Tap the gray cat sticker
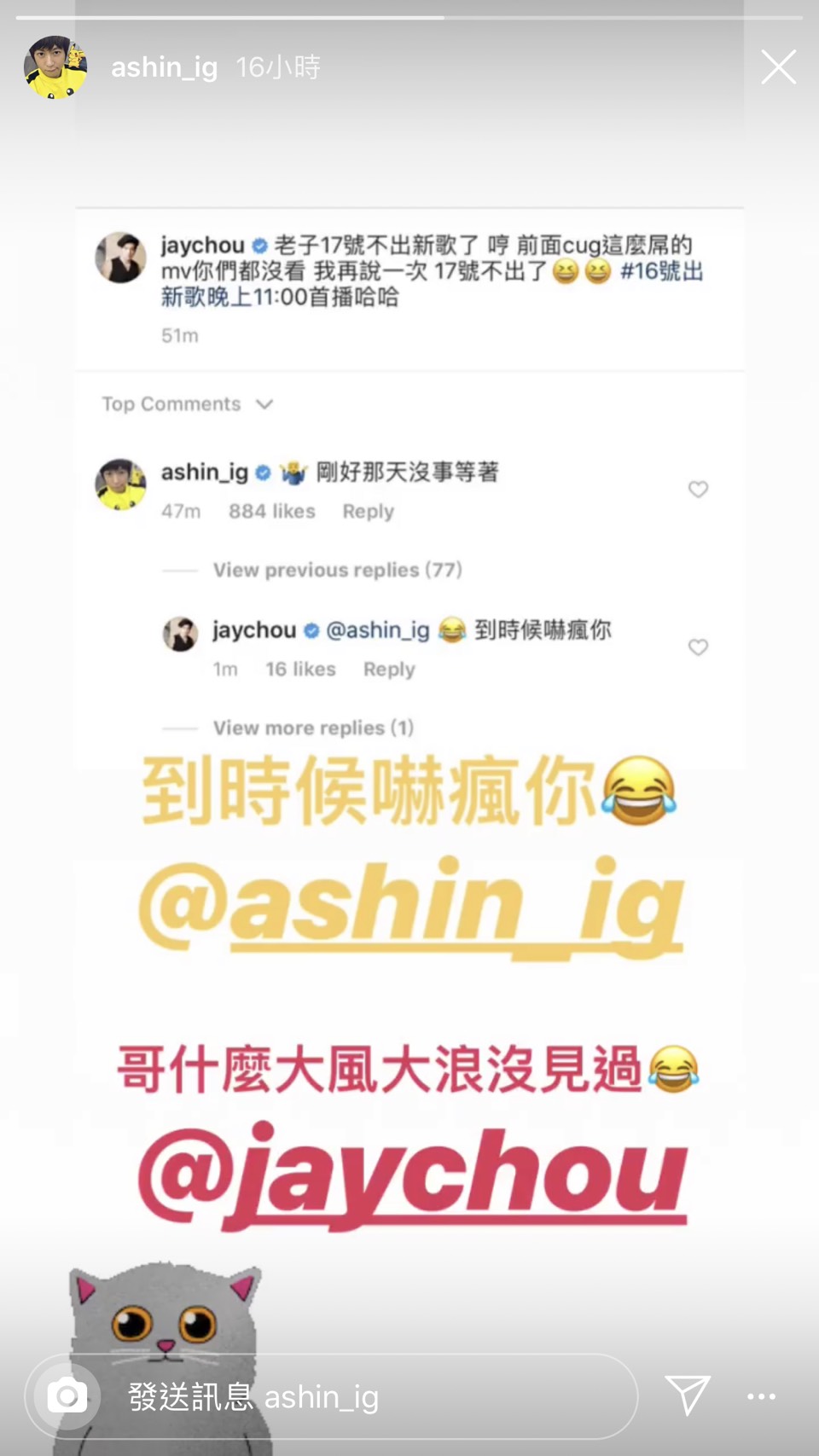The image size is (819, 1456). (x=164, y=1356)
